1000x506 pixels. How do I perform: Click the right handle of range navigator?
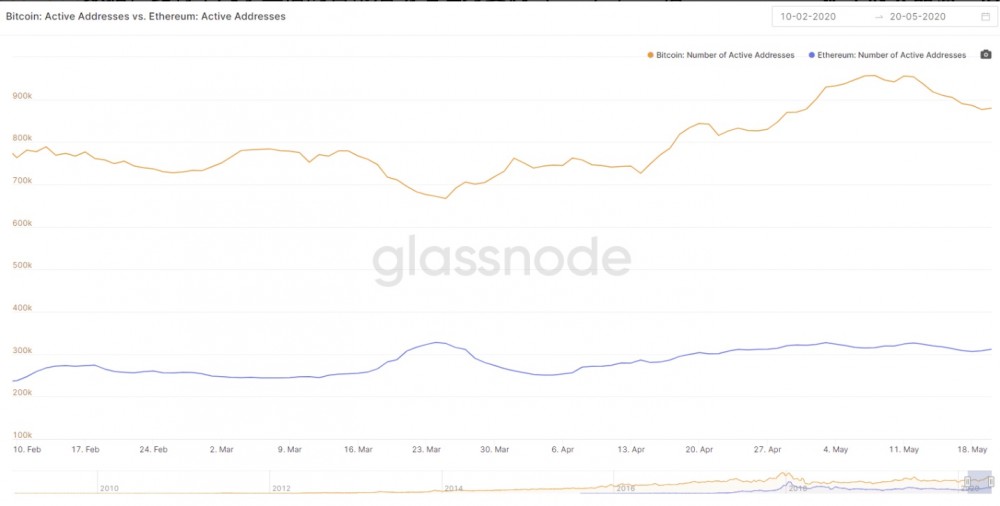click(x=991, y=482)
